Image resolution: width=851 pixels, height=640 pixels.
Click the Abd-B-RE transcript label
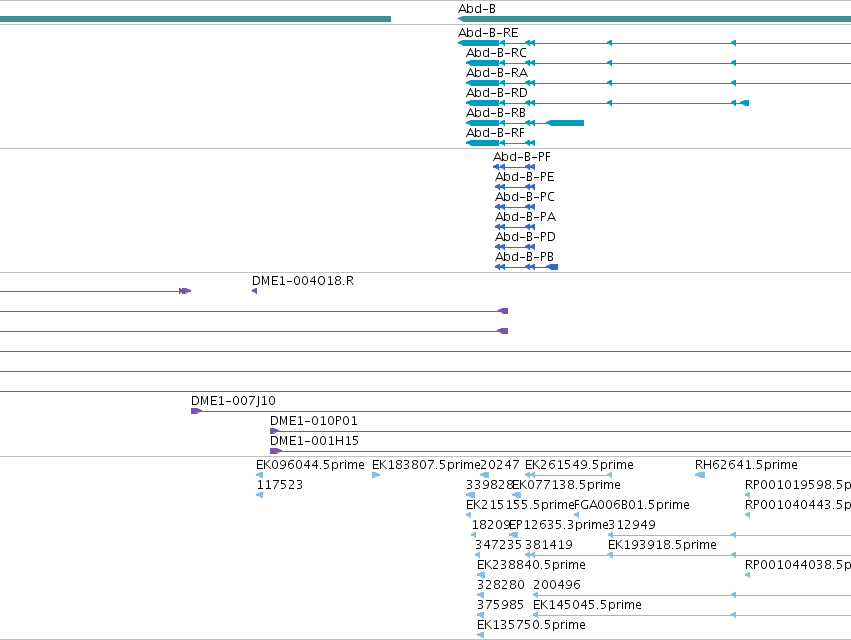[488, 33]
